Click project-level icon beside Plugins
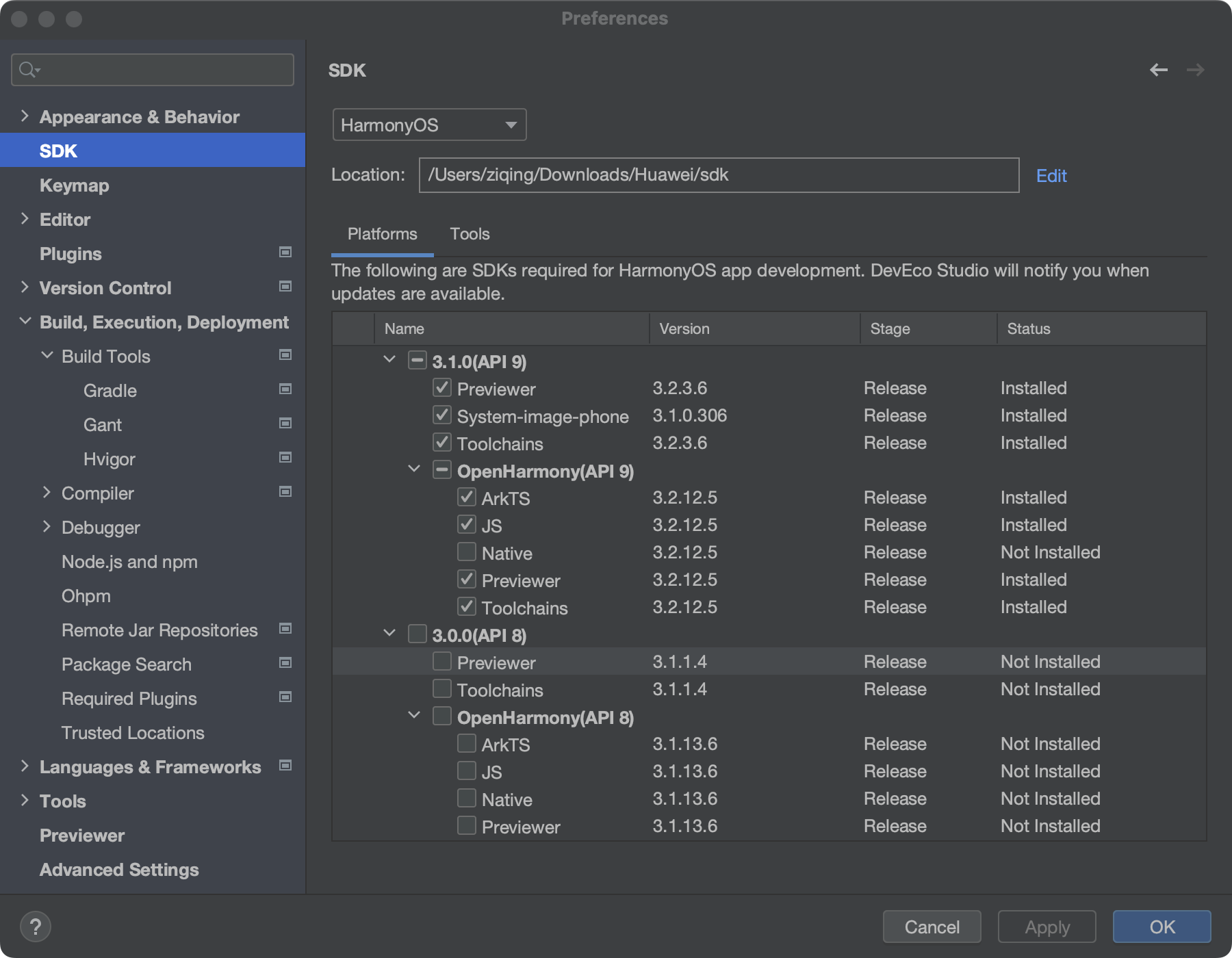1232x958 pixels. pyautogui.click(x=285, y=253)
